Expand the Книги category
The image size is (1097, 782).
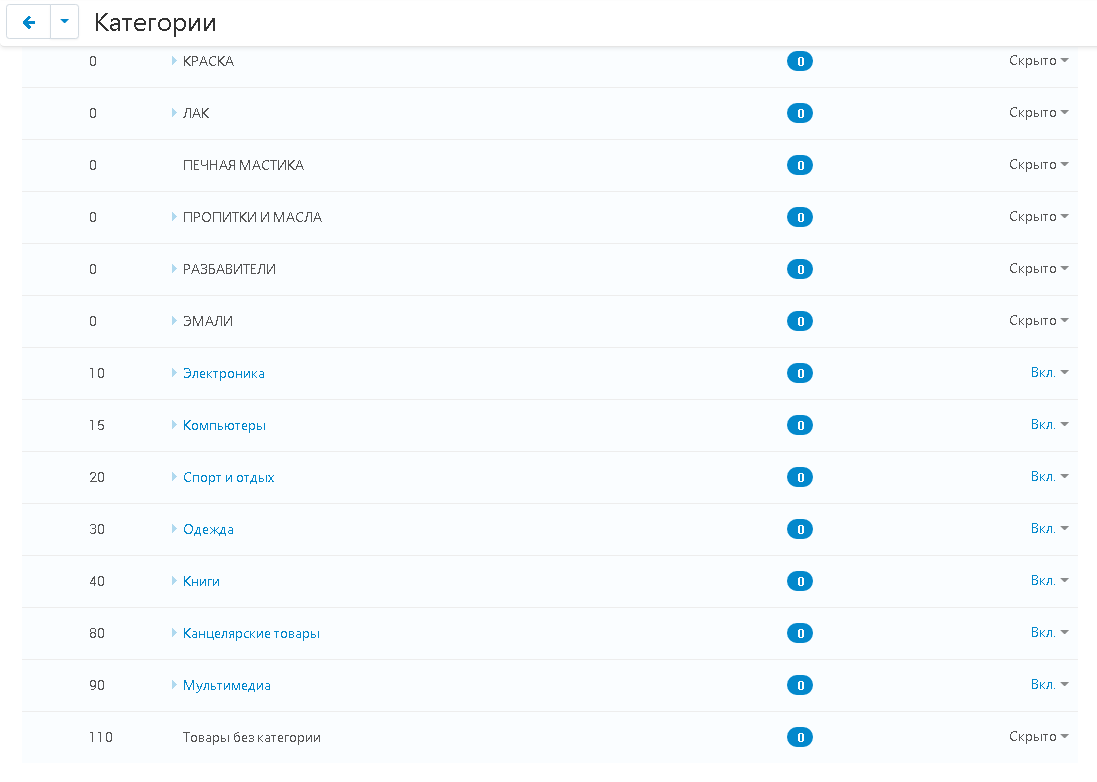coord(174,581)
